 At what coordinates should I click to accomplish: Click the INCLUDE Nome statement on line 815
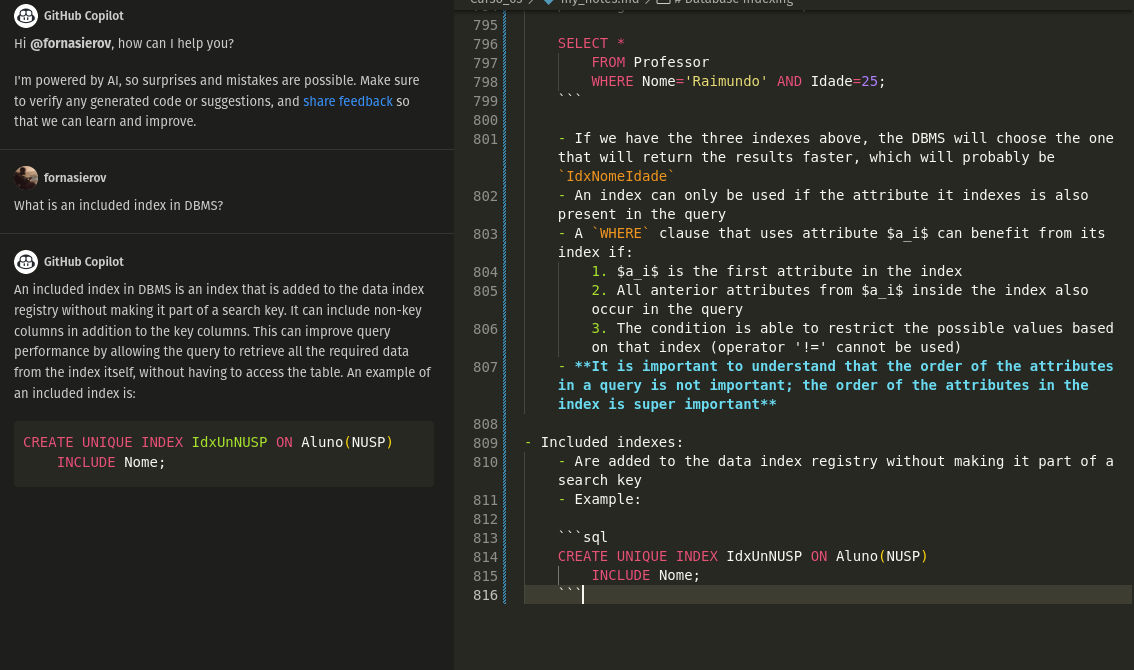point(648,575)
